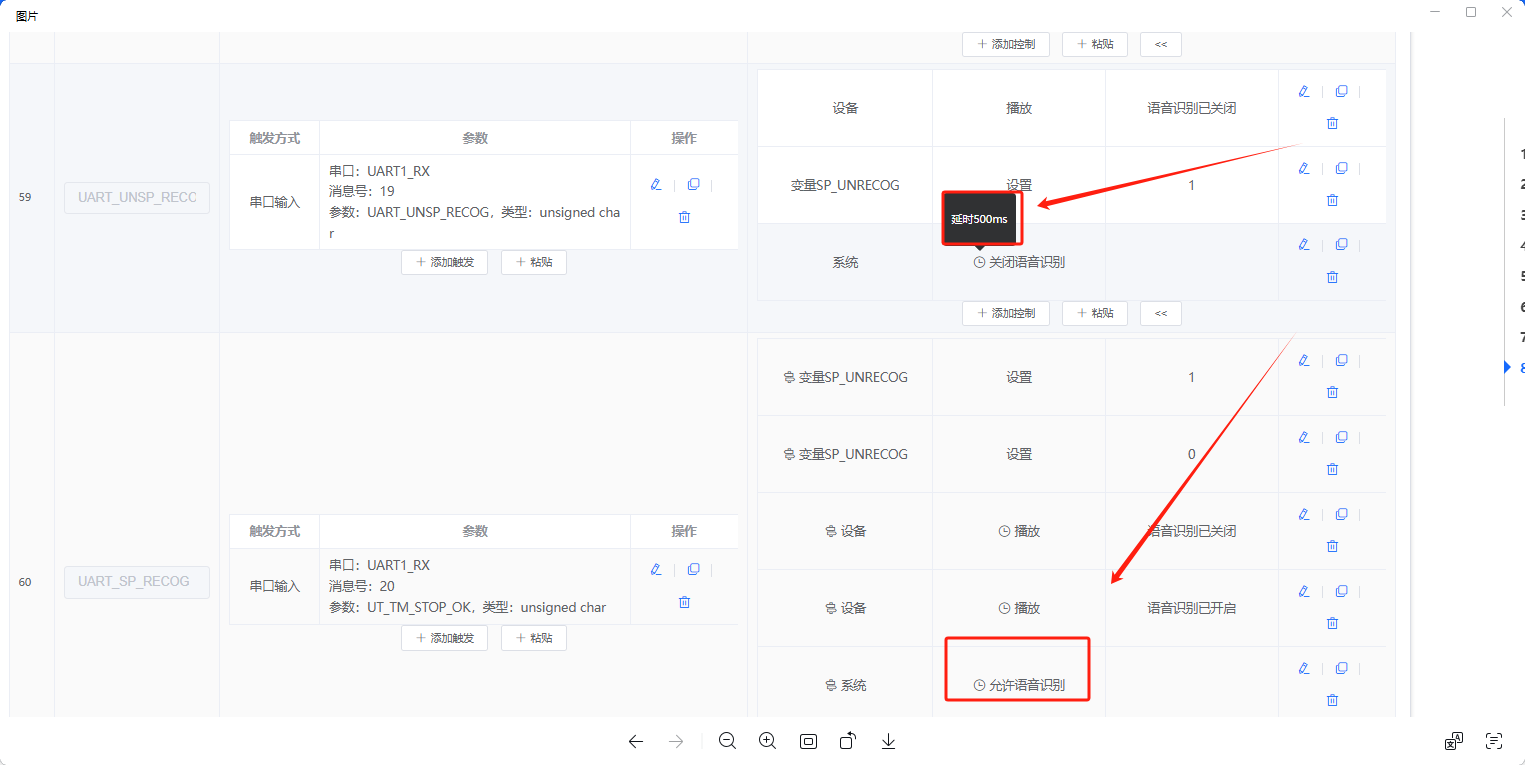The image size is (1525, 765).
Task: Delete the UART_SP_RECOG trigger via trash icon
Action: pos(684,601)
